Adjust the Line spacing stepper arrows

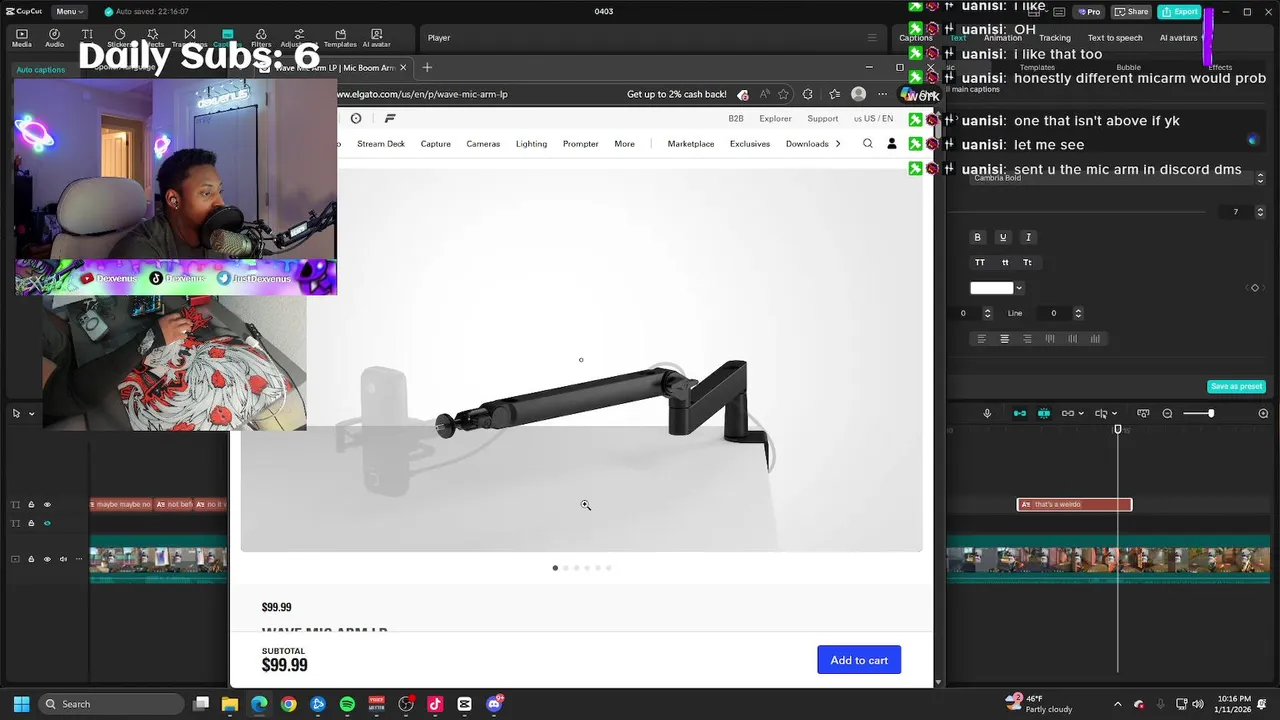point(1078,313)
